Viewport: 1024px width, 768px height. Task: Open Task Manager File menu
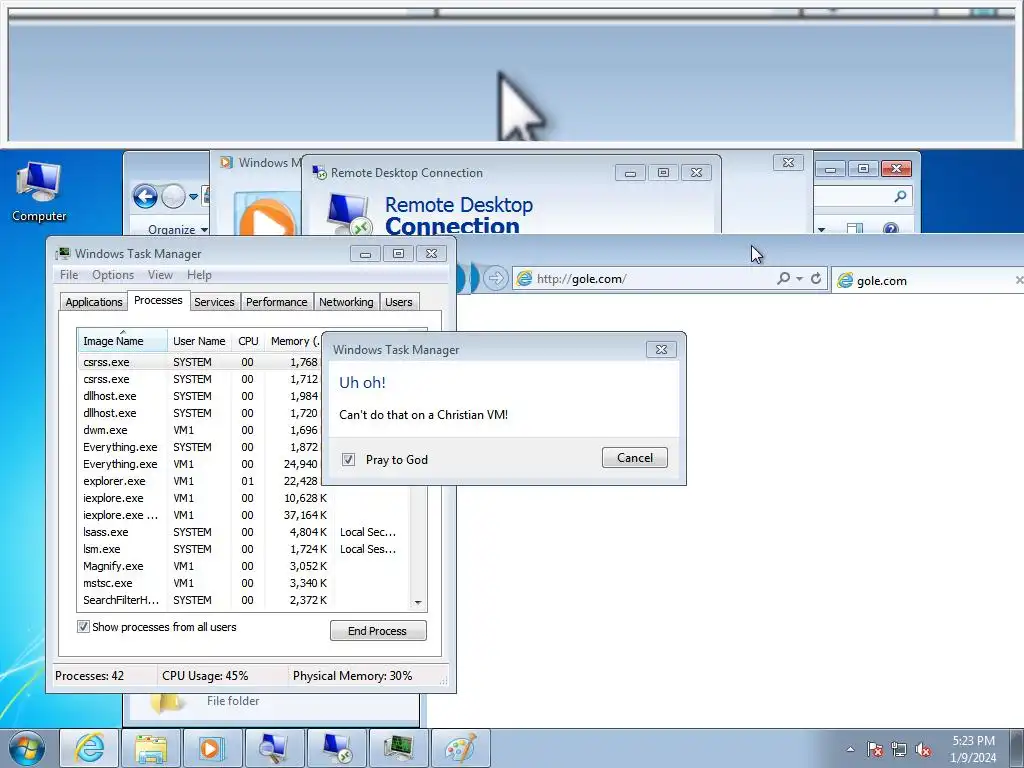point(69,275)
